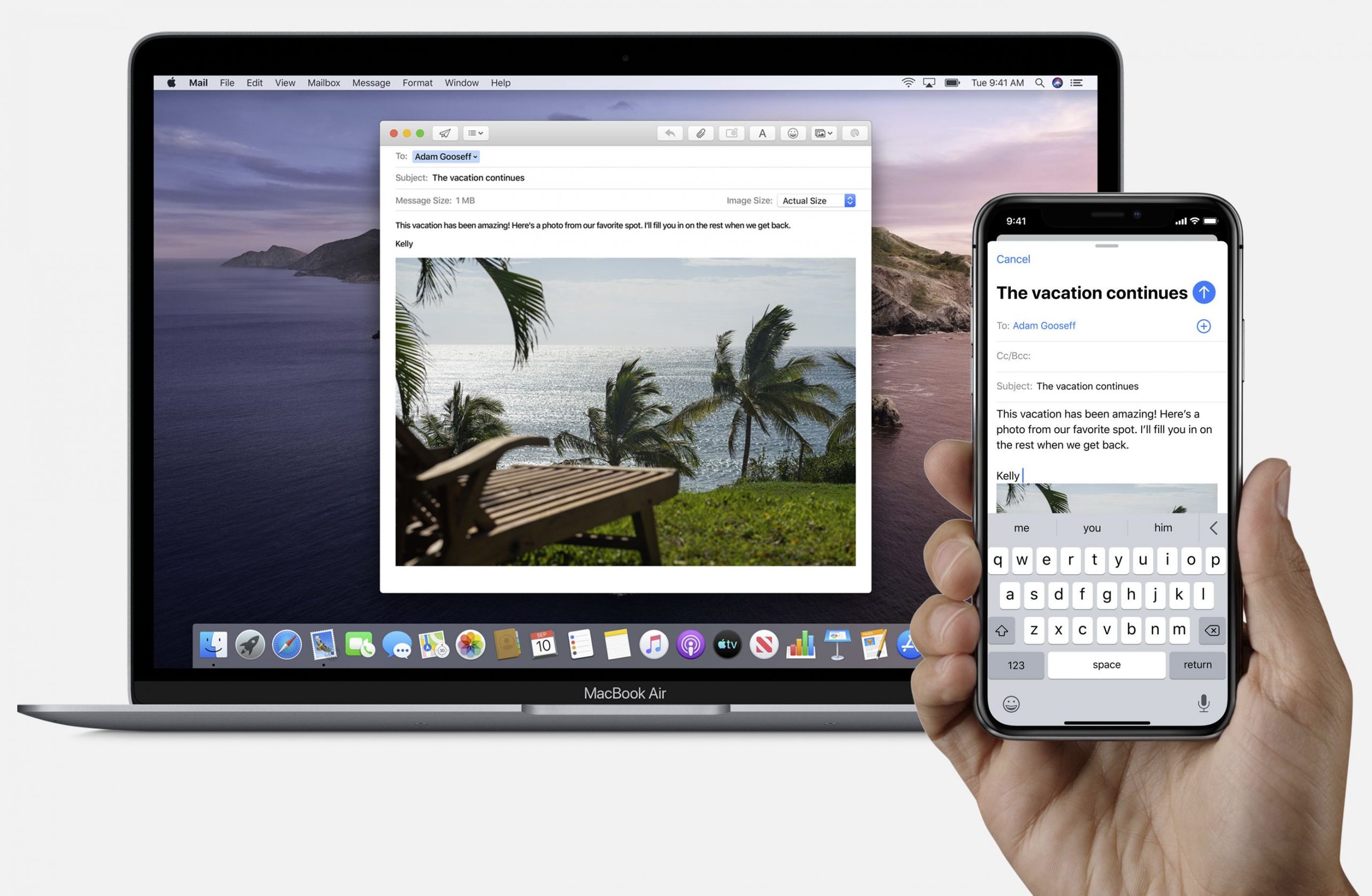This screenshot has width=1372, height=896.
Task: Tap the plus icon to add contact
Action: [x=1203, y=327]
